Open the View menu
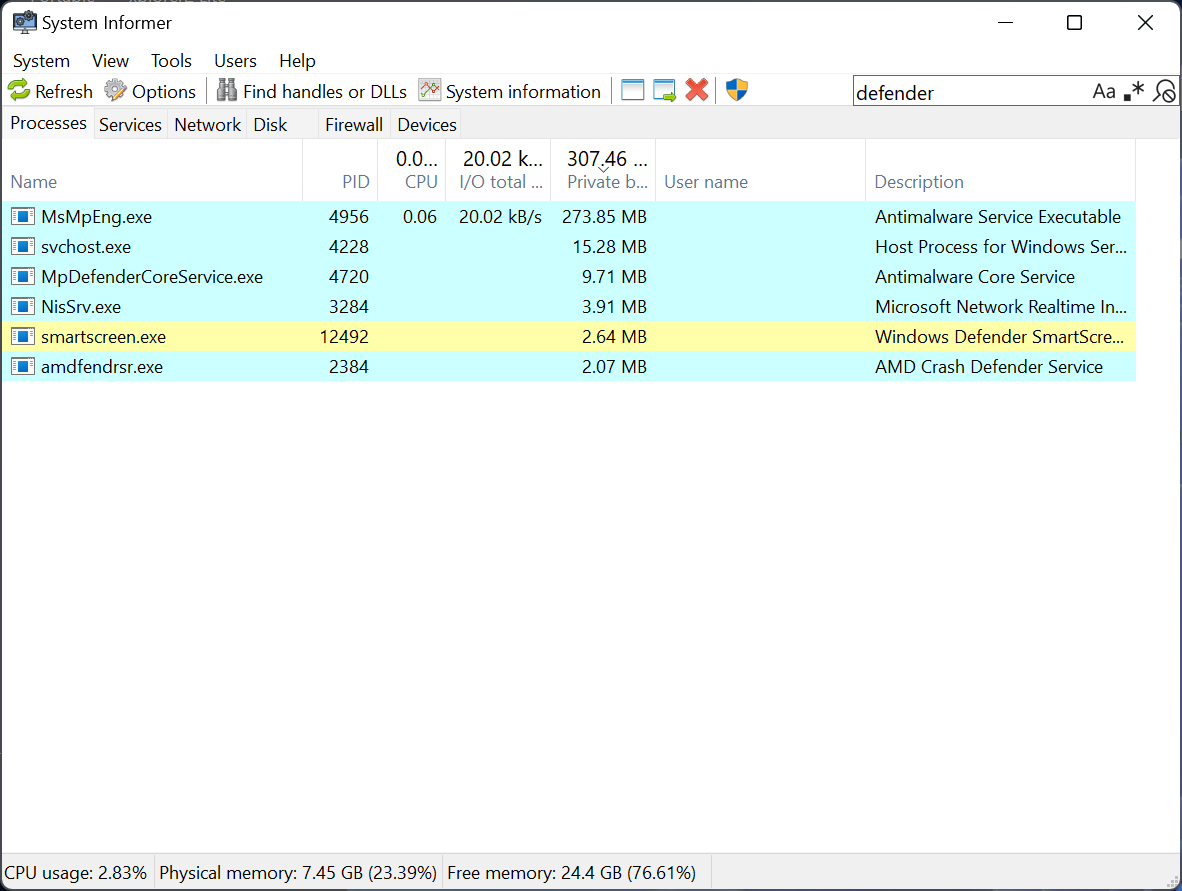This screenshot has height=891, width=1182. point(110,61)
